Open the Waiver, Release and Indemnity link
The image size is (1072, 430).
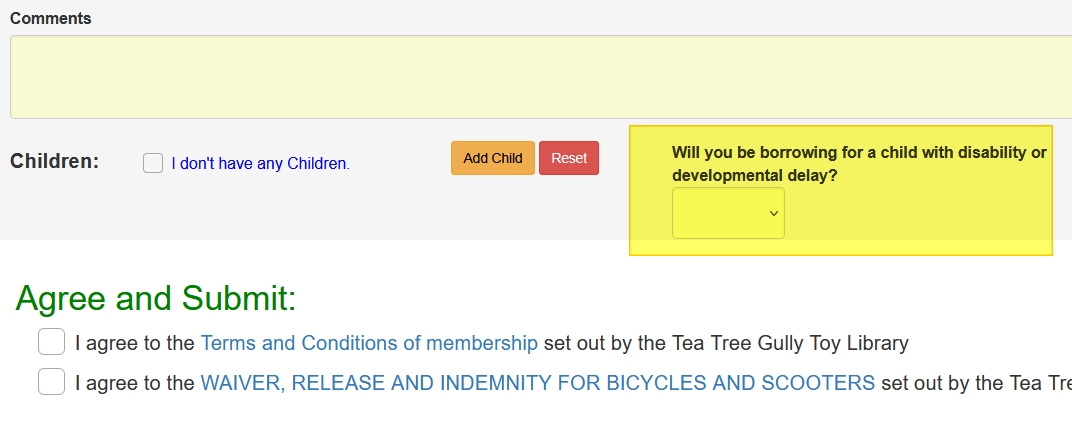point(537,382)
